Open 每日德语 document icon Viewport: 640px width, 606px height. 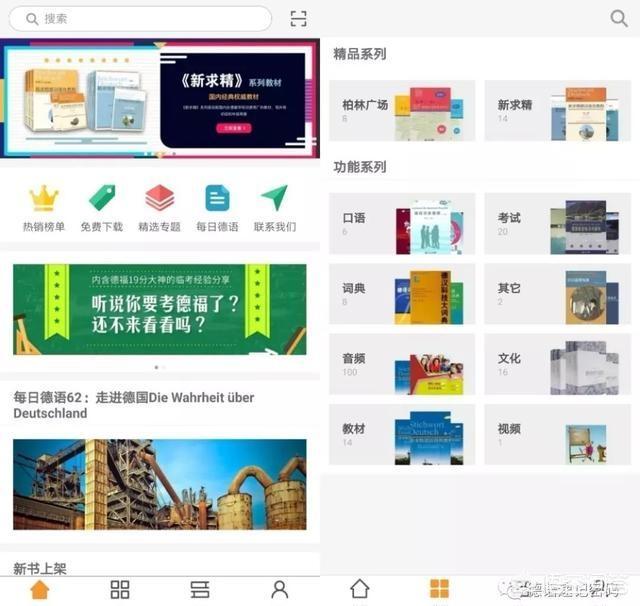click(x=217, y=199)
